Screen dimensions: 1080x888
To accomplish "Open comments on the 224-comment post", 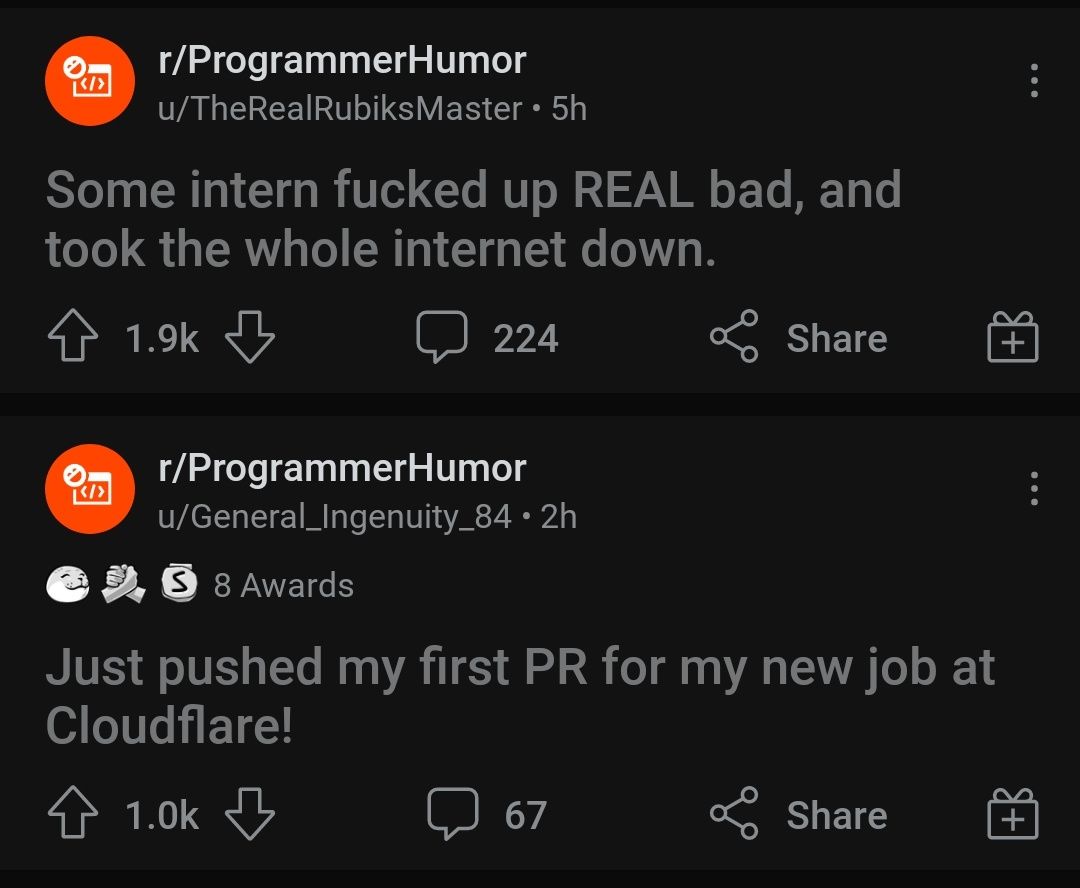I will pyautogui.click(x=487, y=337).
